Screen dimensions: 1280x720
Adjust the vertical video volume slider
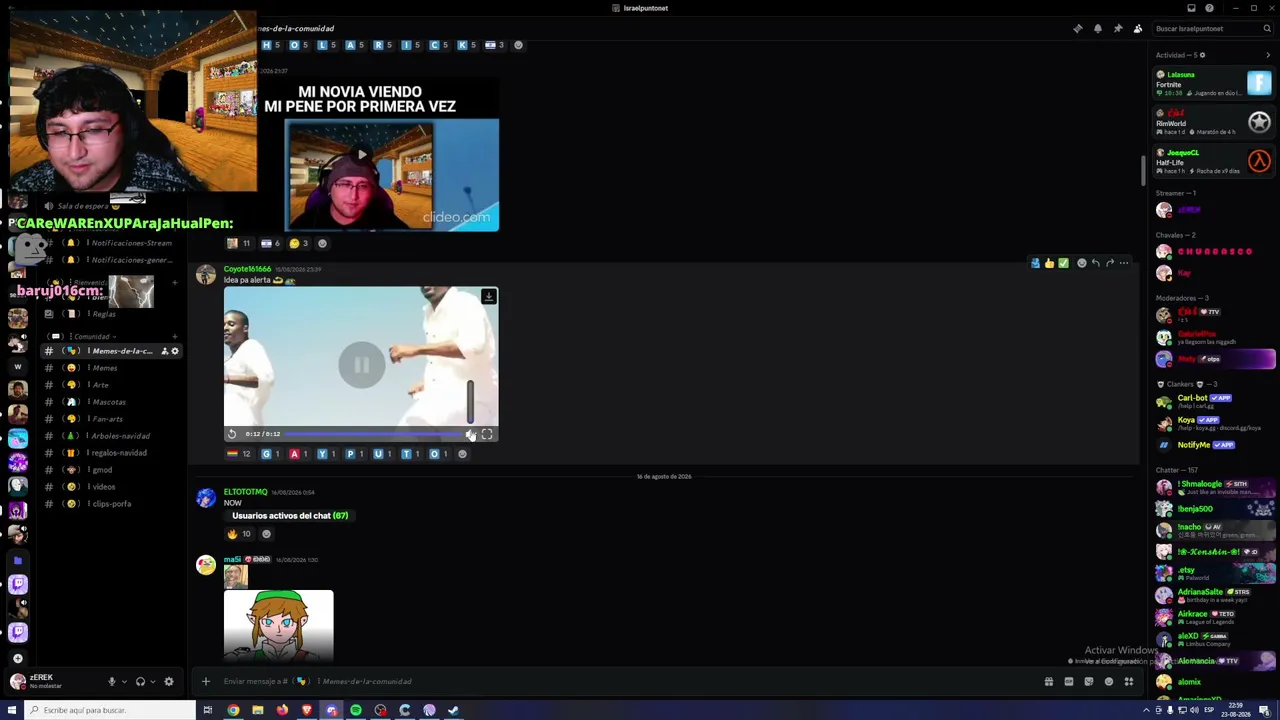[x=470, y=402]
